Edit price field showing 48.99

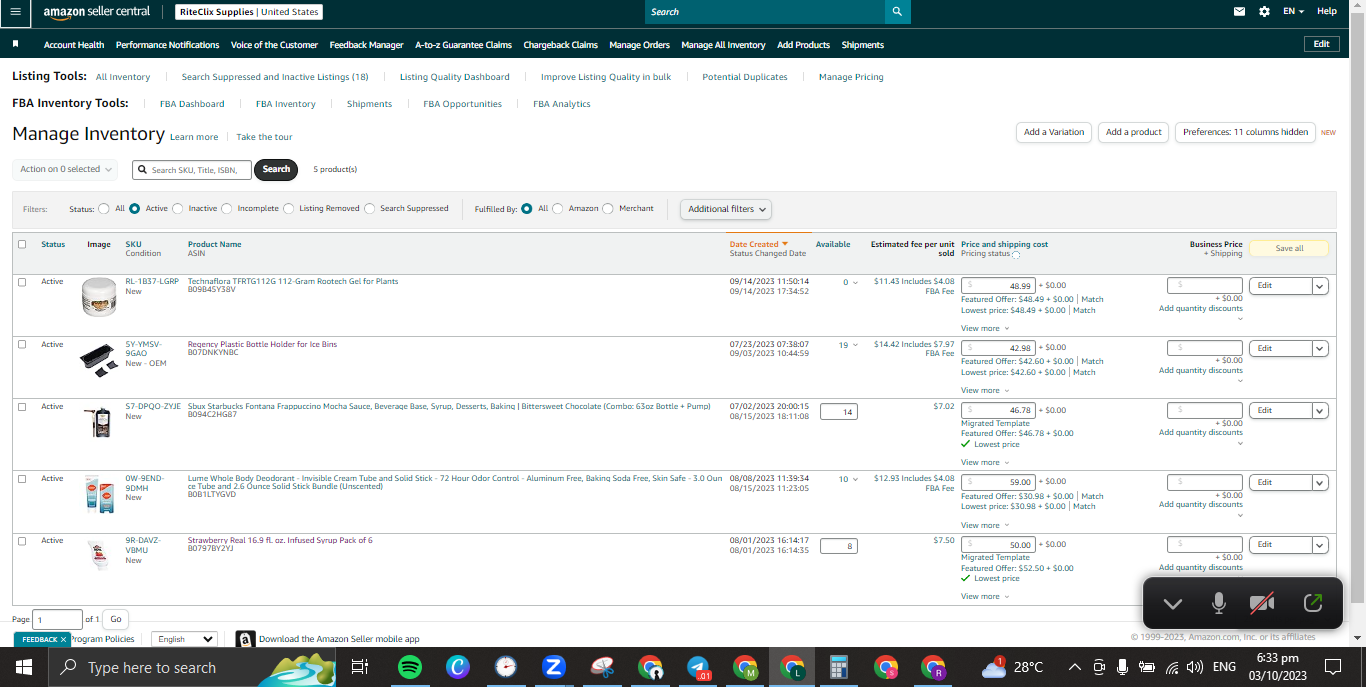pyautogui.click(x=998, y=286)
